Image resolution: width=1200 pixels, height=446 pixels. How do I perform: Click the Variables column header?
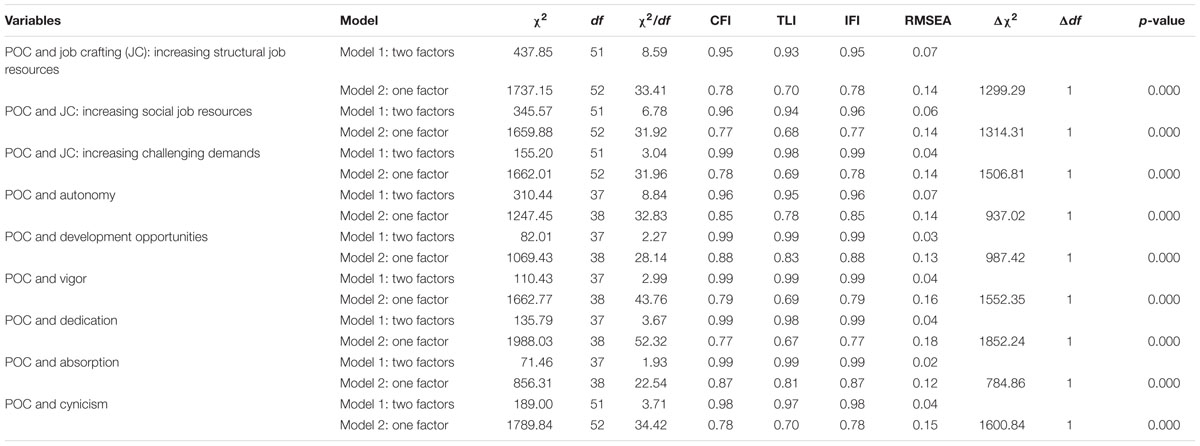[x=33, y=20]
